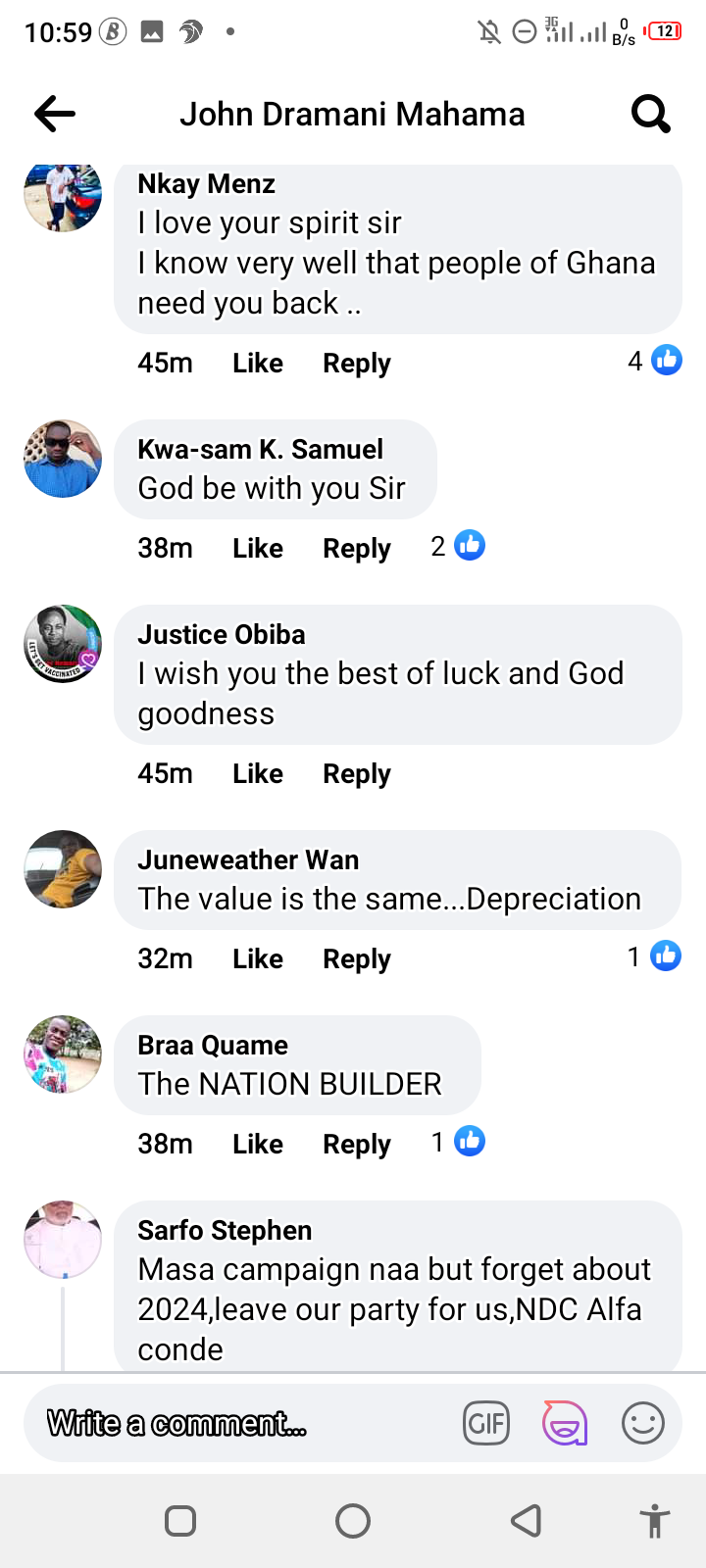The height and width of the screenshot is (1568, 706).
Task: Open Sarfo Stephen's profile name
Action: point(225,1230)
